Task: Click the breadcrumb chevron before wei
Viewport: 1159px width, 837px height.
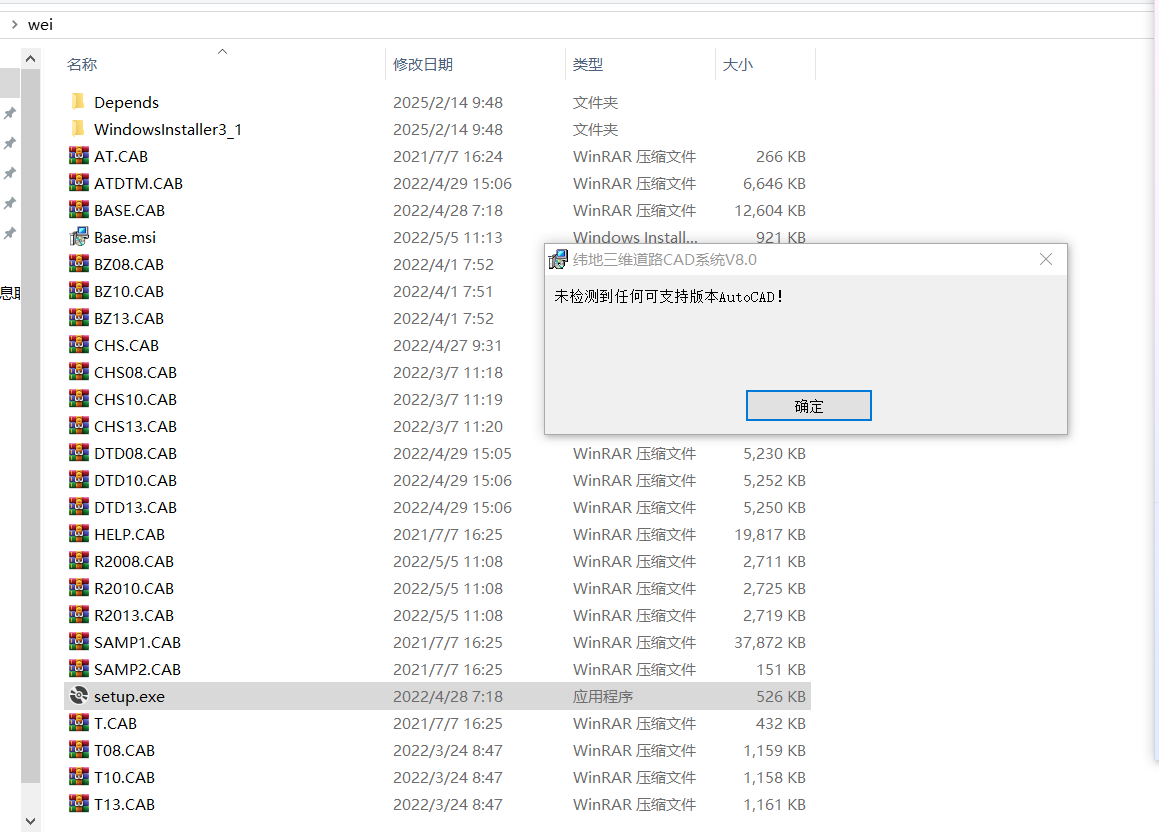Action: [x=17, y=23]
